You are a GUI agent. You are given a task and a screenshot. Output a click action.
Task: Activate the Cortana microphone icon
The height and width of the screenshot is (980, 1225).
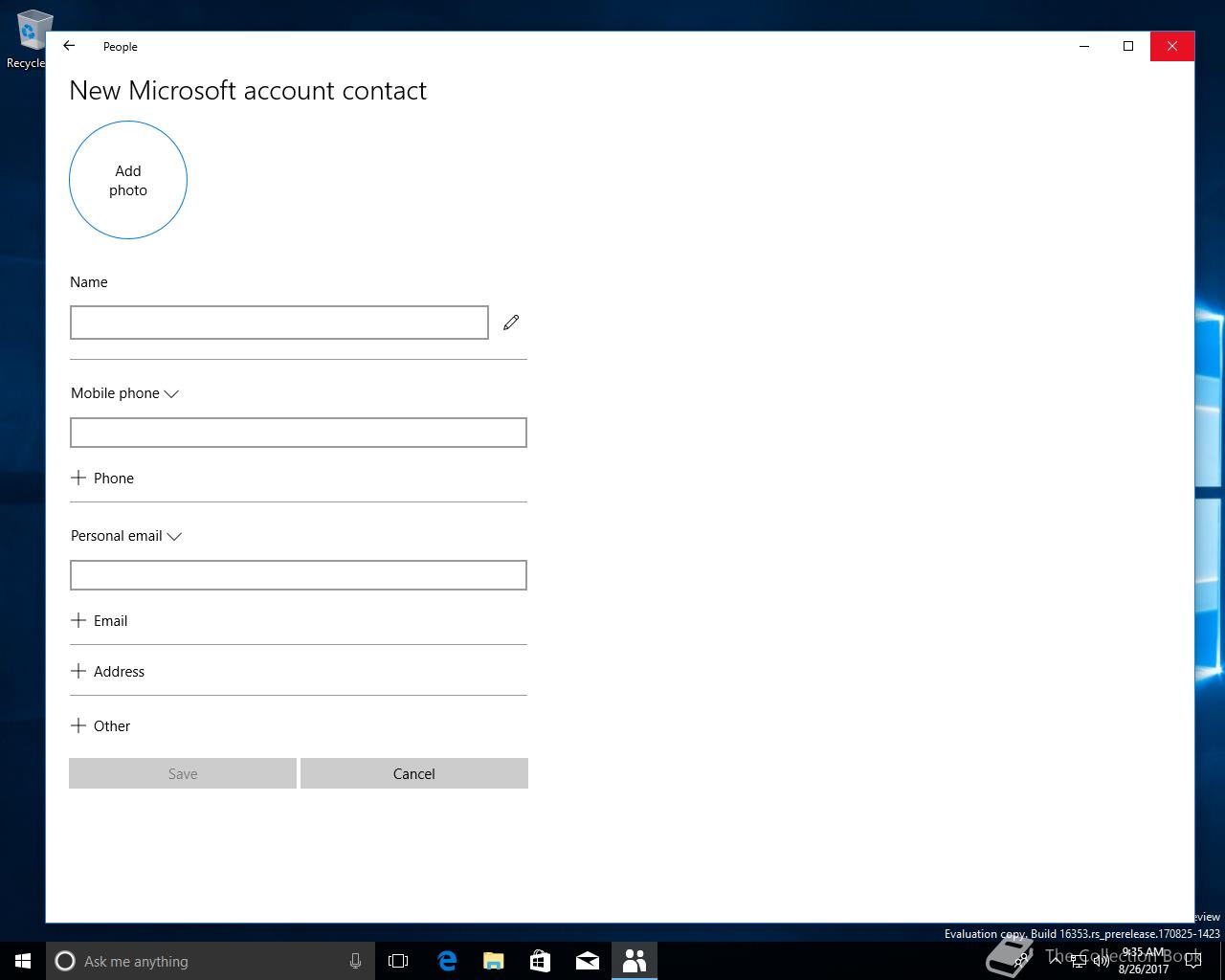[355, 961]
